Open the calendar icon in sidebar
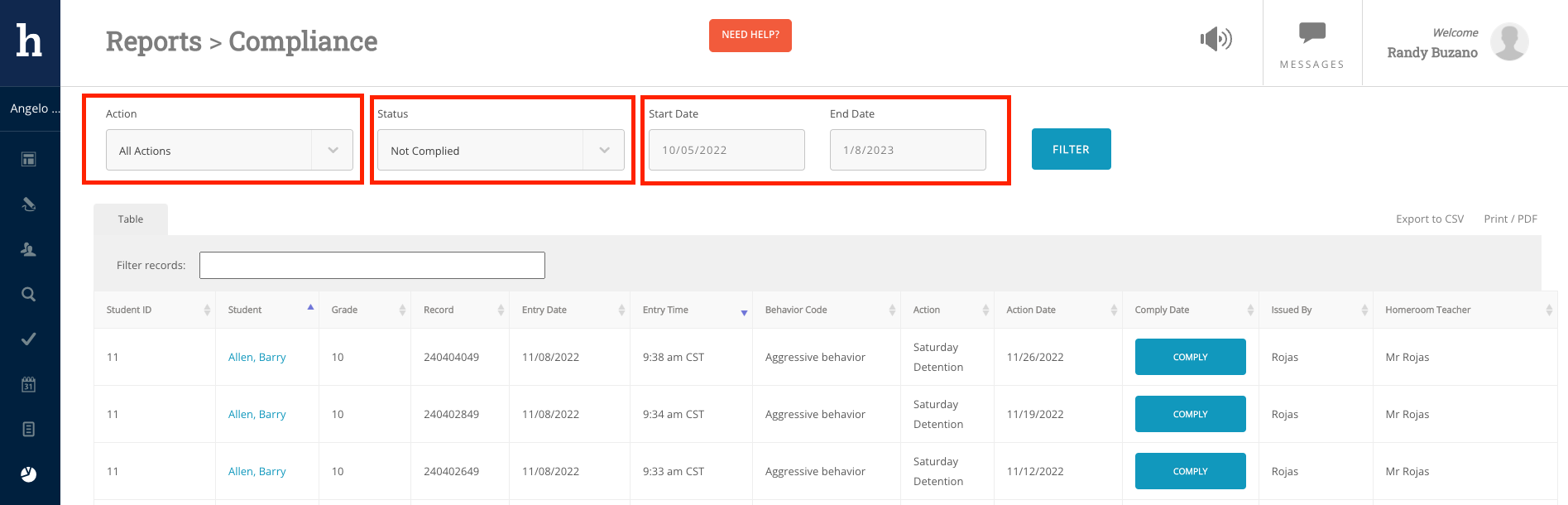The image size is (1568, 505). (x=29, y=384)
